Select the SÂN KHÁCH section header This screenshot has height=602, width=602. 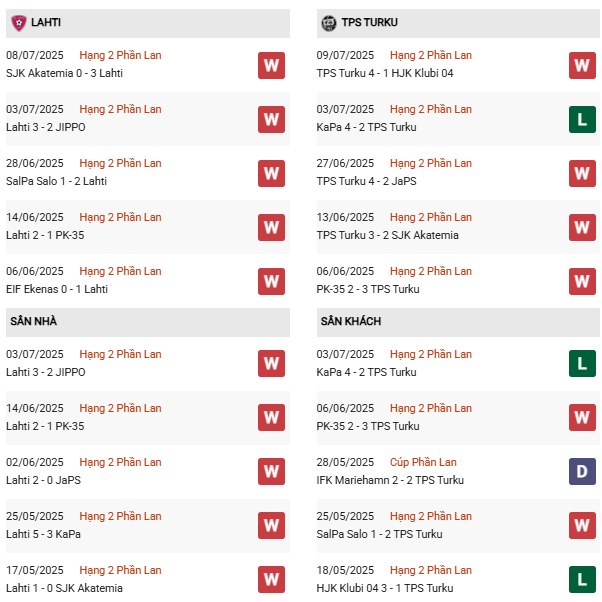point(351,322)
